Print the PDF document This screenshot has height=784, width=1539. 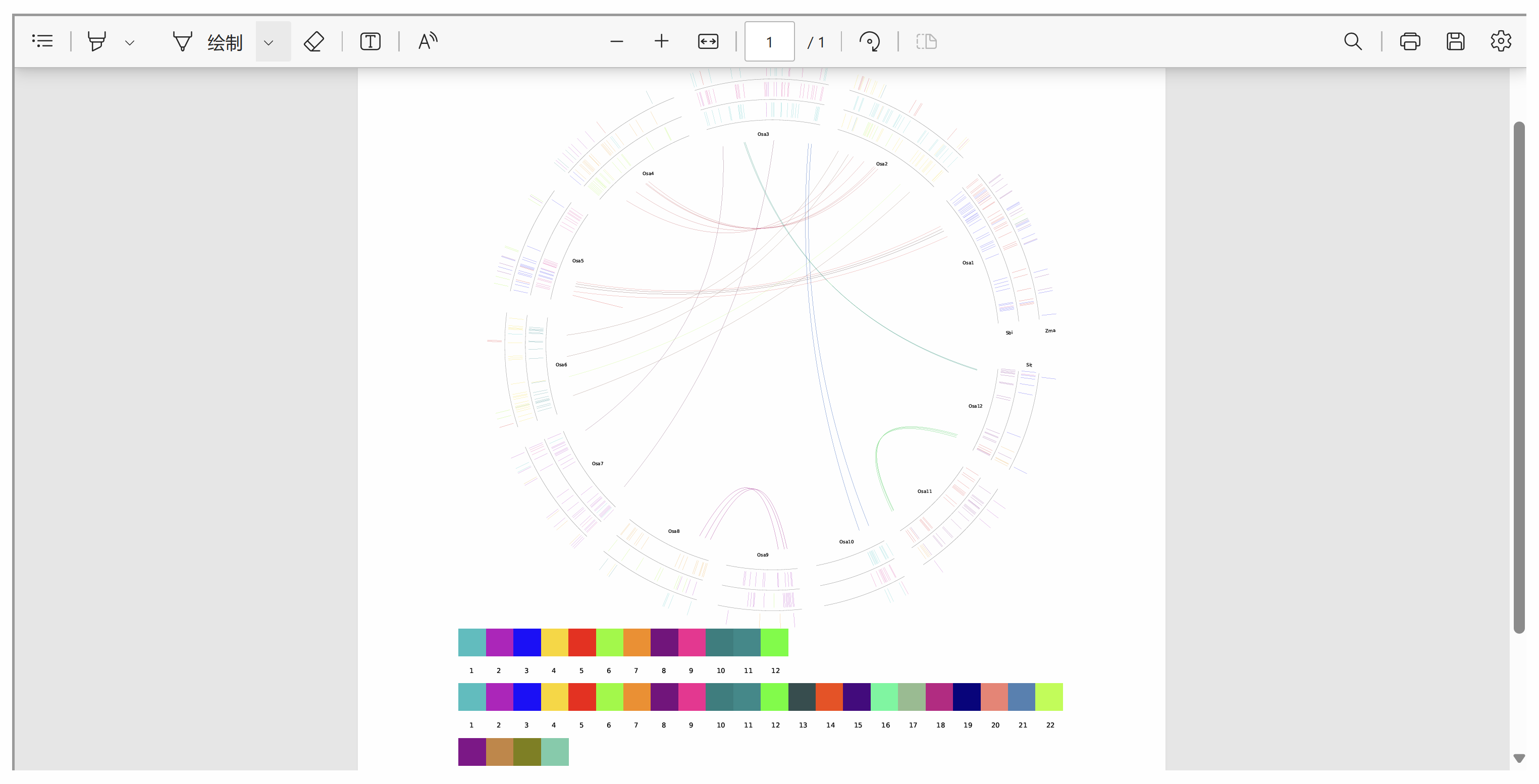click(x=1410, y=41)
